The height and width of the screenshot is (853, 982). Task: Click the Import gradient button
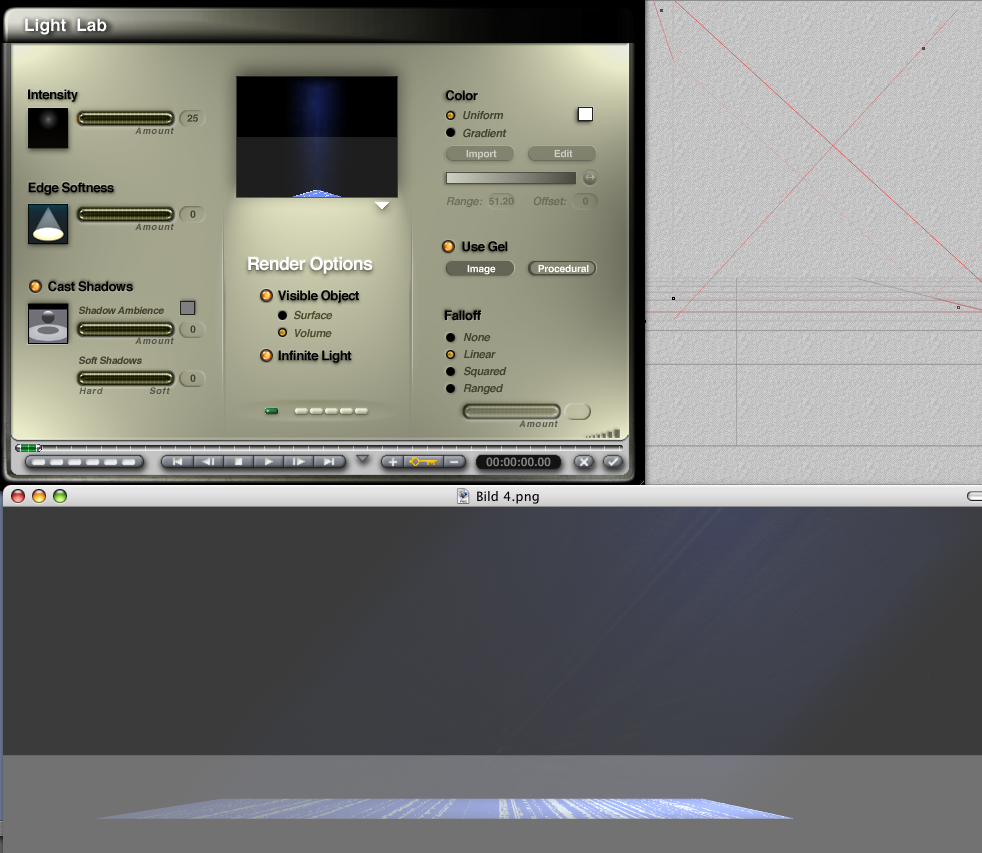[480, 153]
